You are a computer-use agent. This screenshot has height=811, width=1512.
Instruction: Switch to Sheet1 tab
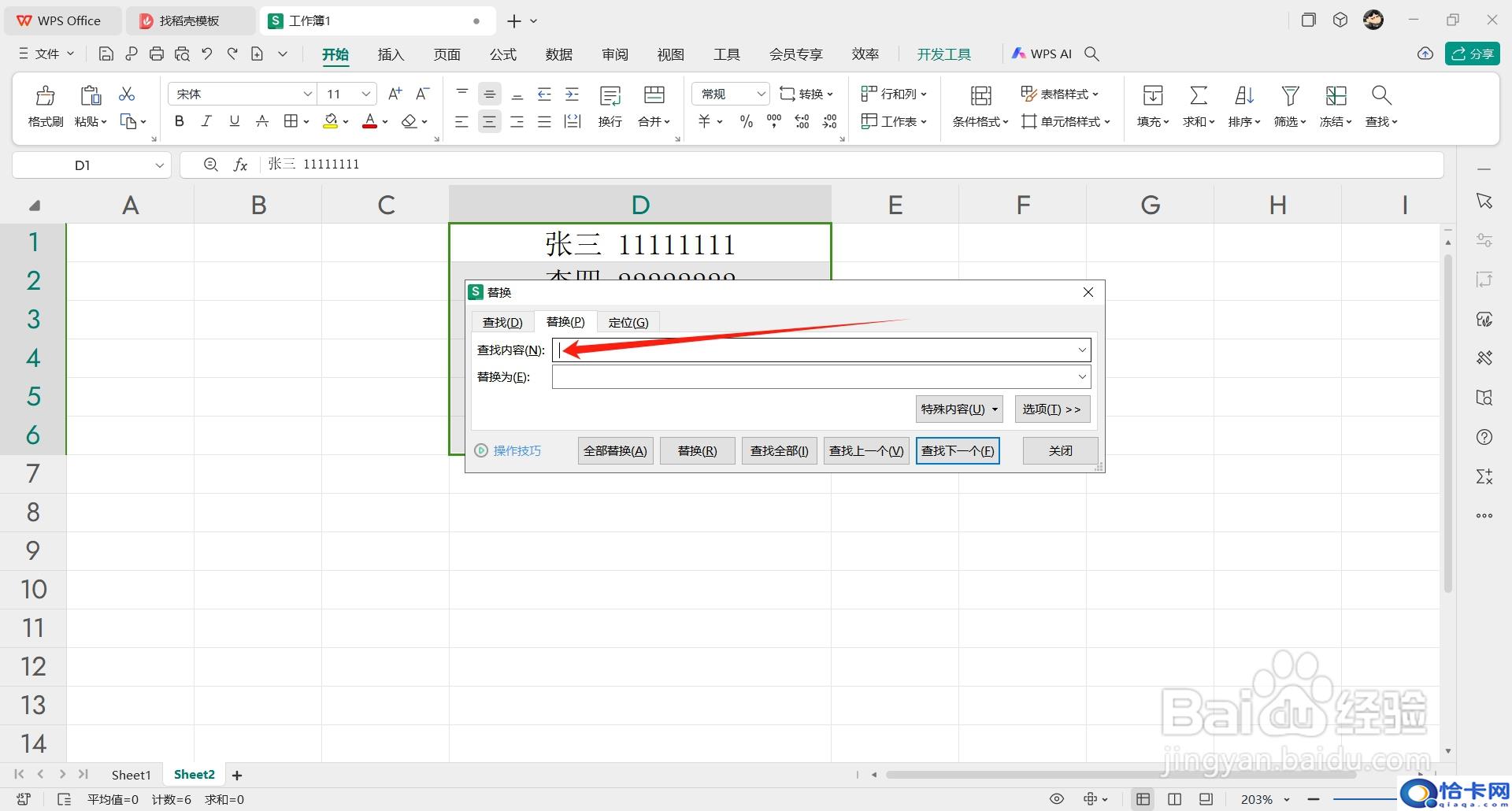[131, 775]
